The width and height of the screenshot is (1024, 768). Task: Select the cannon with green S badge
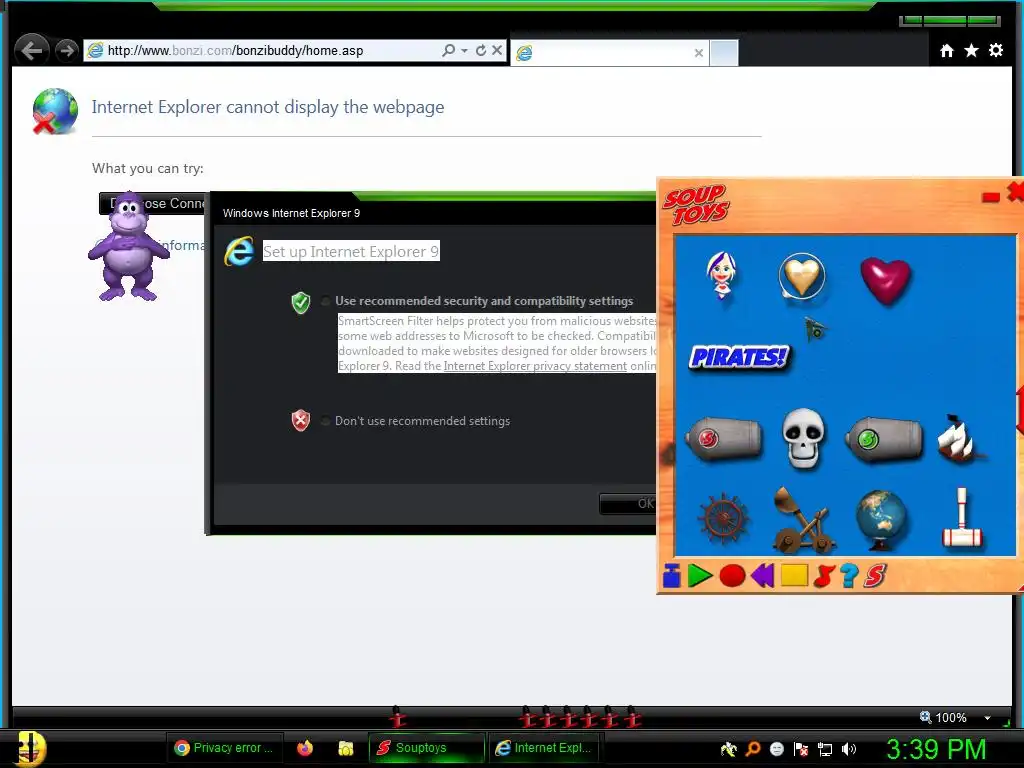pyautogui.click(x=884, y=438)
